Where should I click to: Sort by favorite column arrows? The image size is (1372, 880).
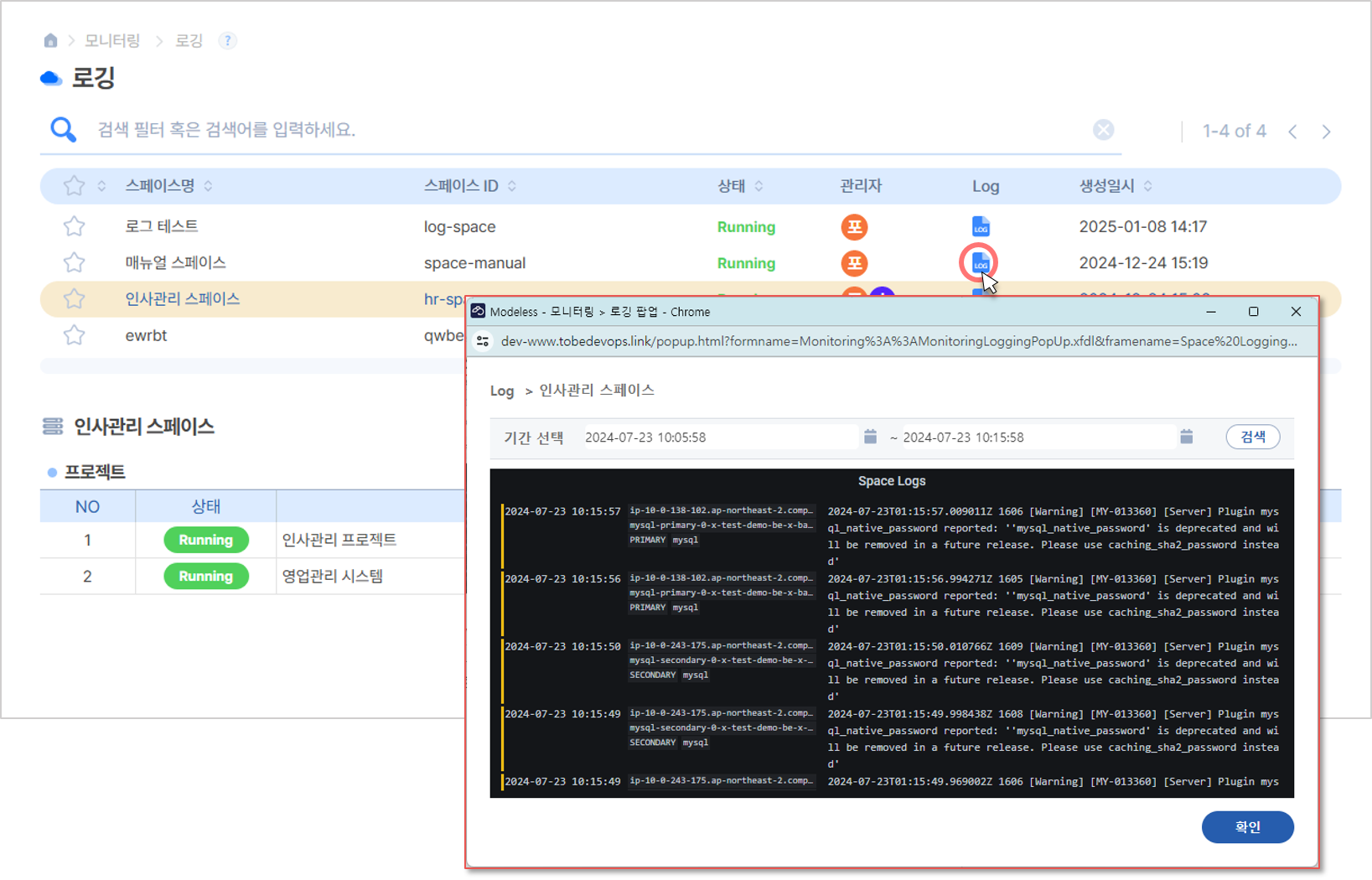101,186
